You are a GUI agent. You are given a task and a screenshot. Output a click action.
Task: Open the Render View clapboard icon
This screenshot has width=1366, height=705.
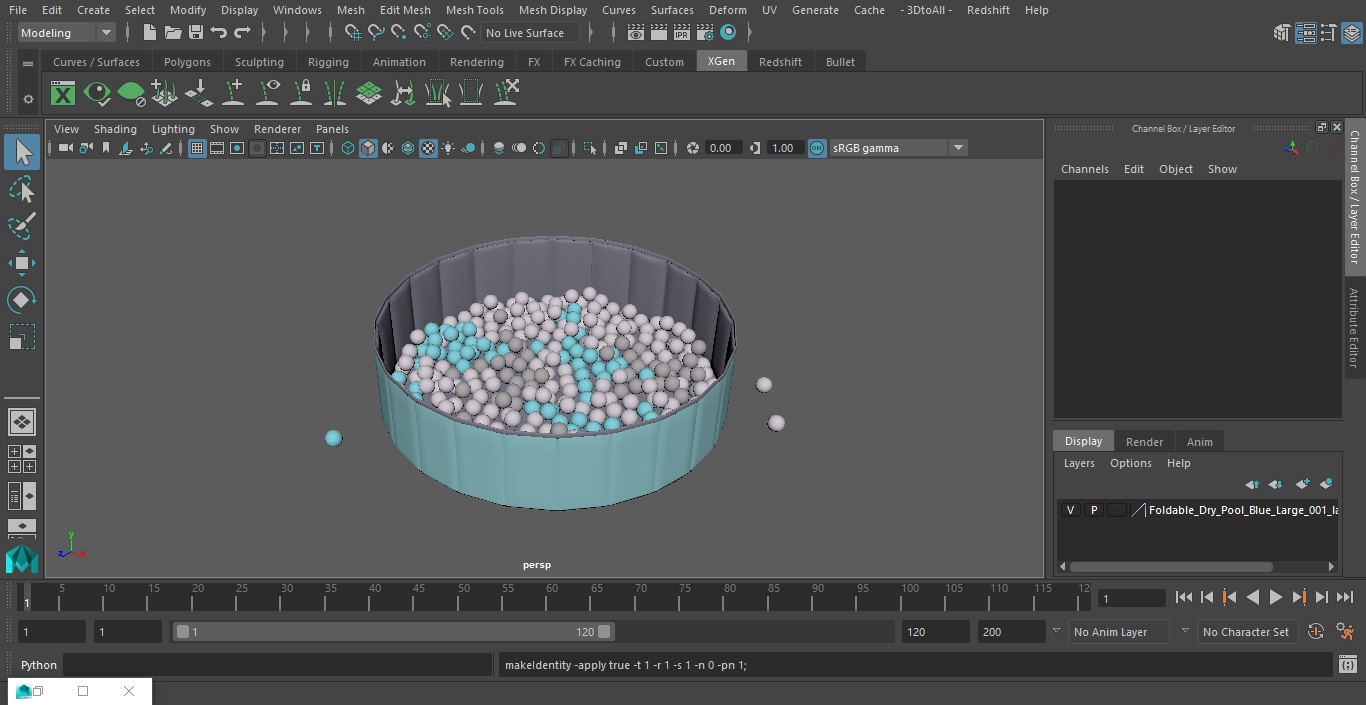636,33
